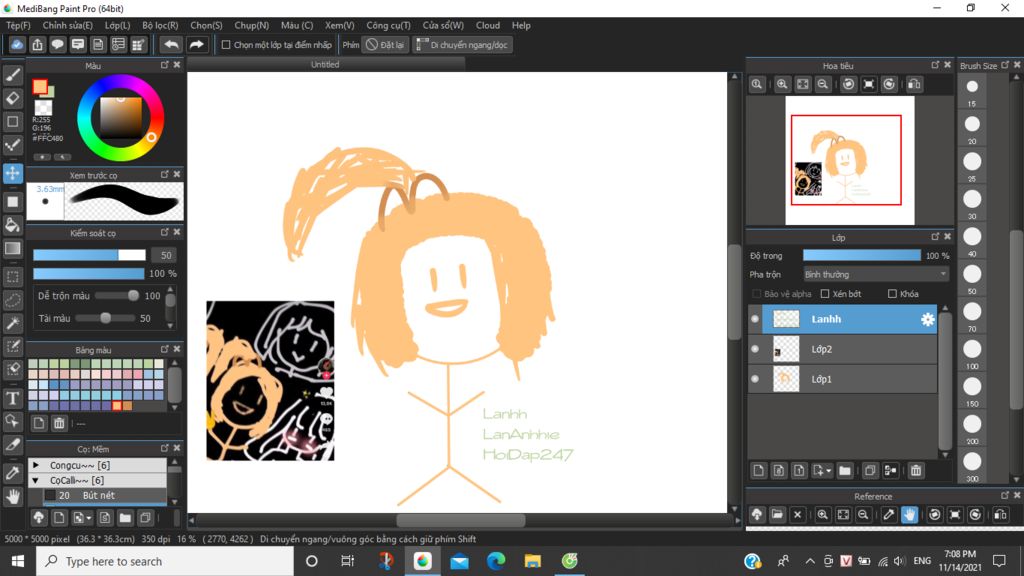This screenshot has width=1024, height=576.
Task: Pick the Eyedropper tool
Action: pyautogui.click(x=13, y=472)
